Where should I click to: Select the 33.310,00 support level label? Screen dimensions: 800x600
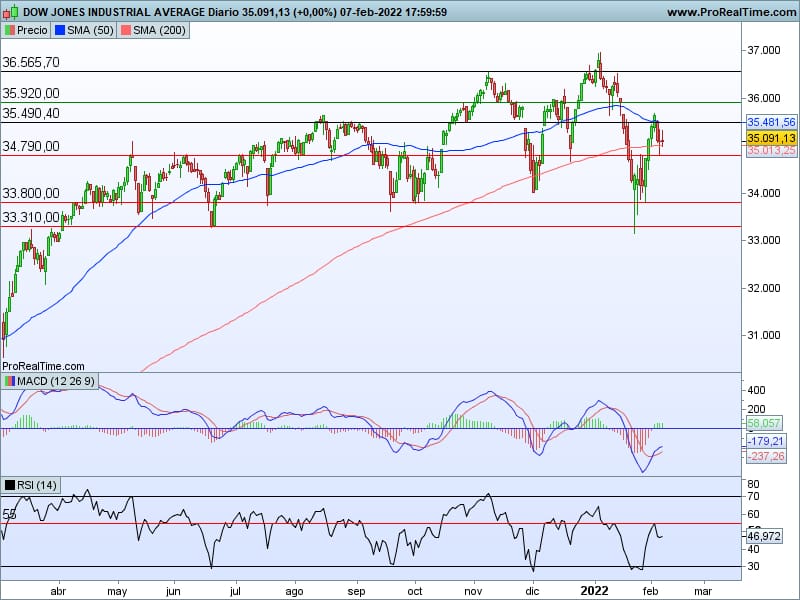[x=31, y=217]
